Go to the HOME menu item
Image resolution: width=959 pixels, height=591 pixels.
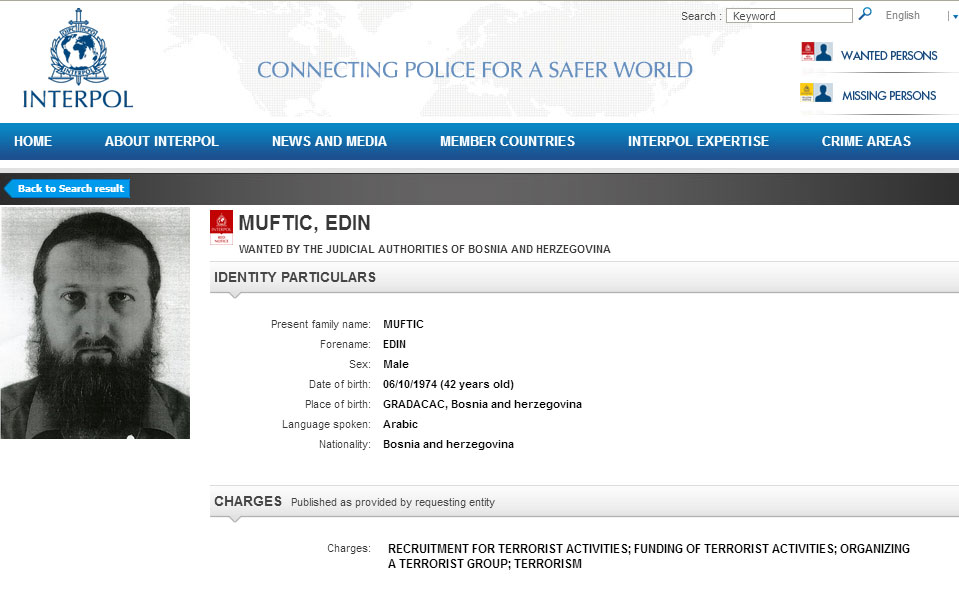[x=33, y=141]
